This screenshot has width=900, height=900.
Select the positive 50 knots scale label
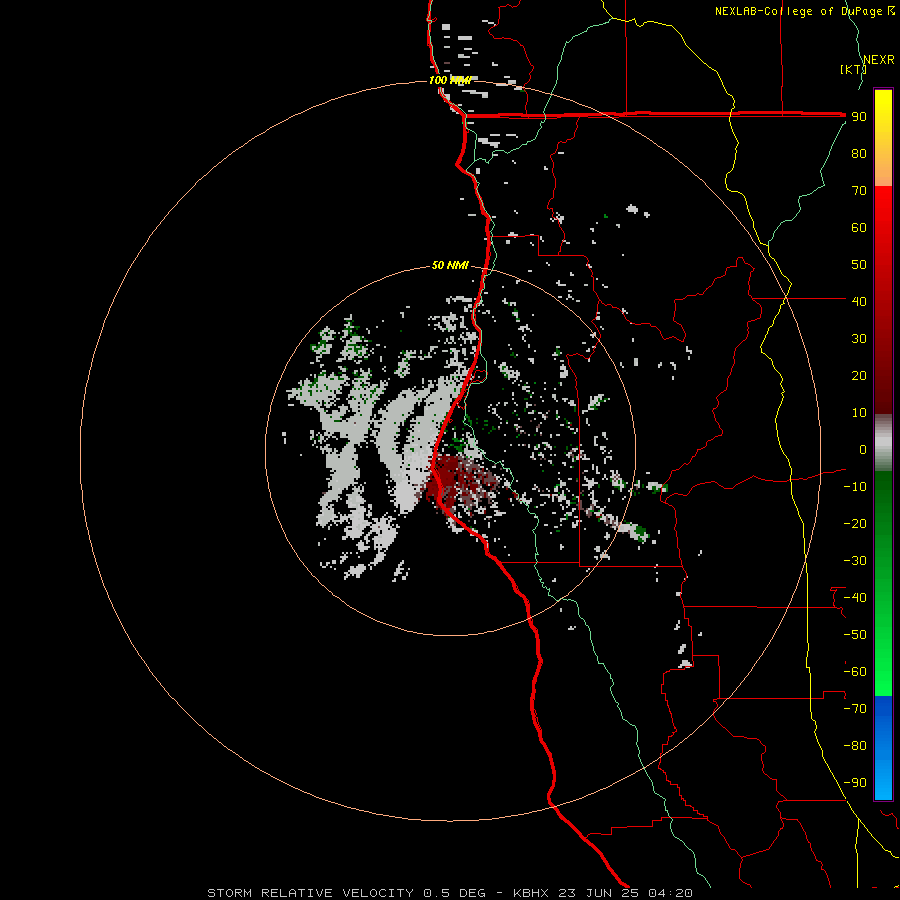pyautogui.click(x=859, y=265)
